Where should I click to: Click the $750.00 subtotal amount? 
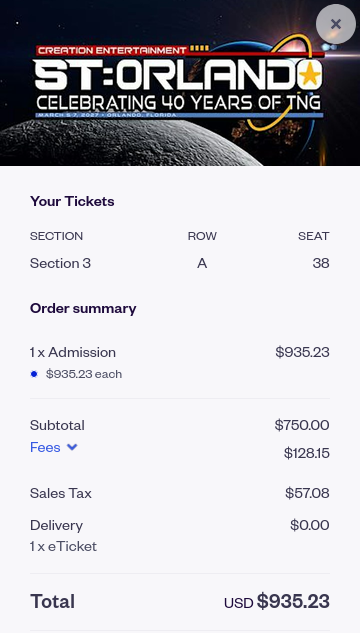[x=302, y=425]
